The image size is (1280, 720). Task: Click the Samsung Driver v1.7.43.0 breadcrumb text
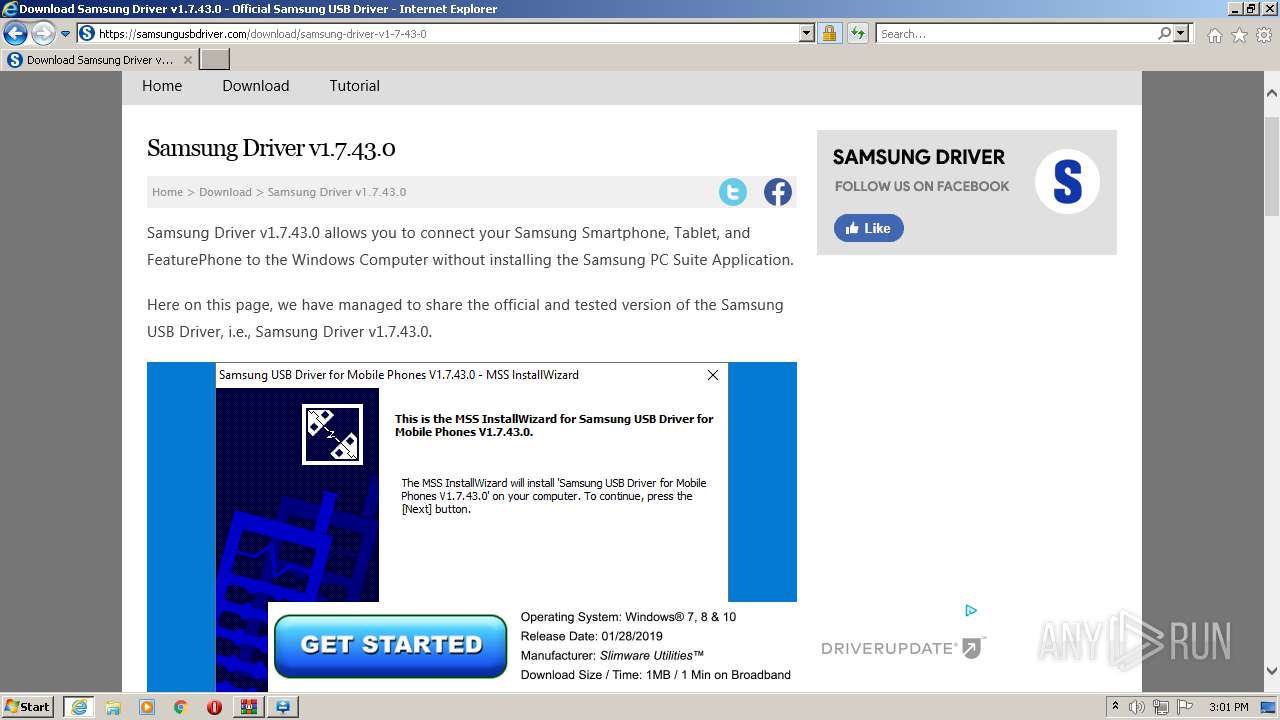click(337, 192)
